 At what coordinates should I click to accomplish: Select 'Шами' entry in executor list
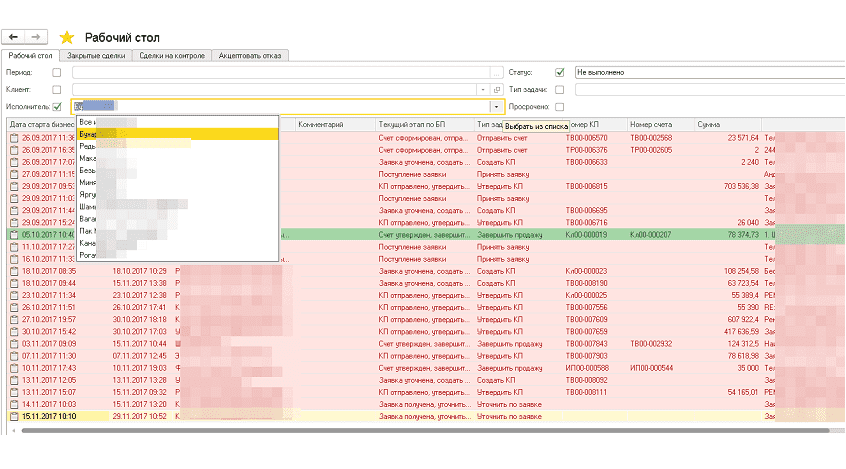click(178, 207)
